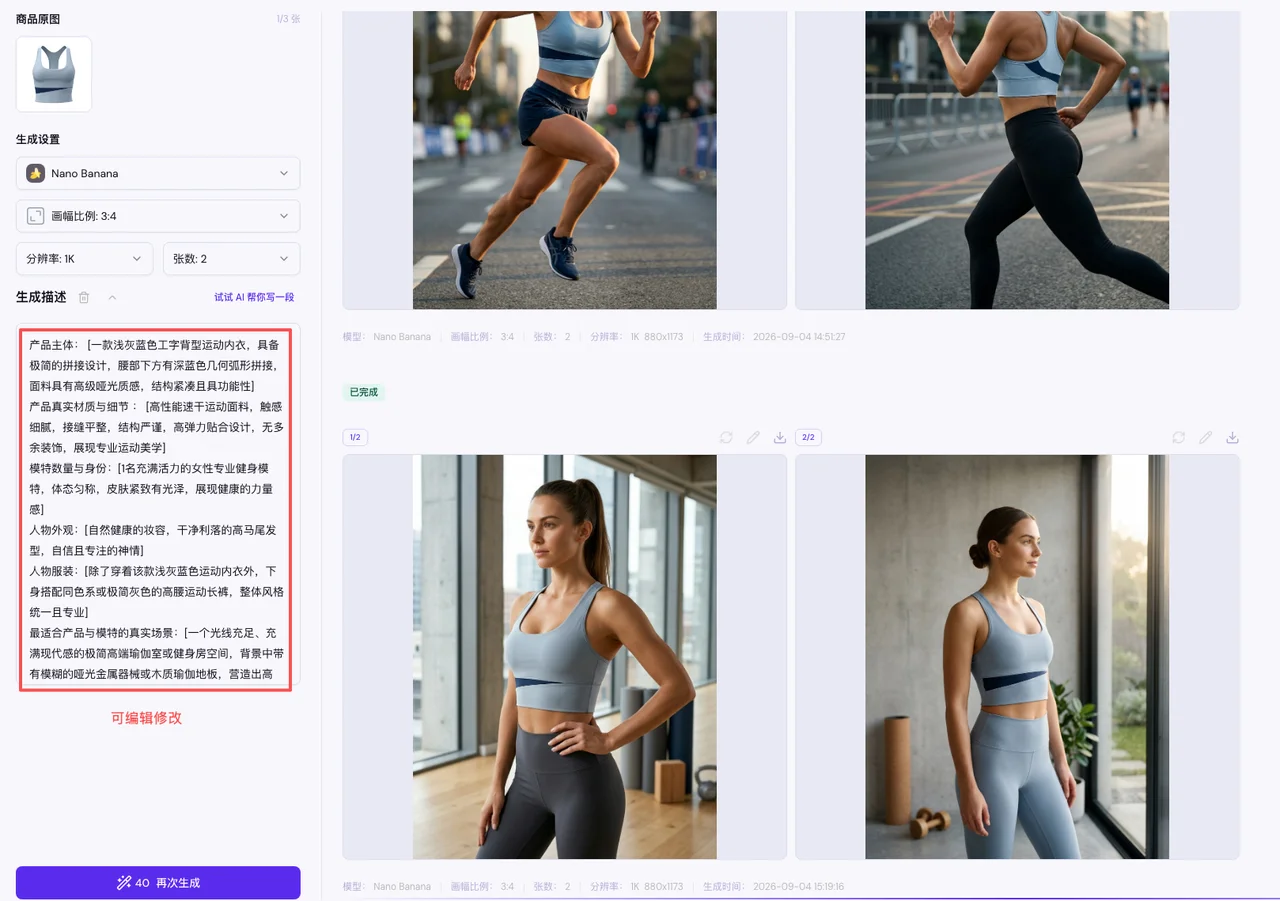The width and height of the screenshot is (1280, 901).
Task: Download image 1/2 via download icon
Action: coord(780,438)
